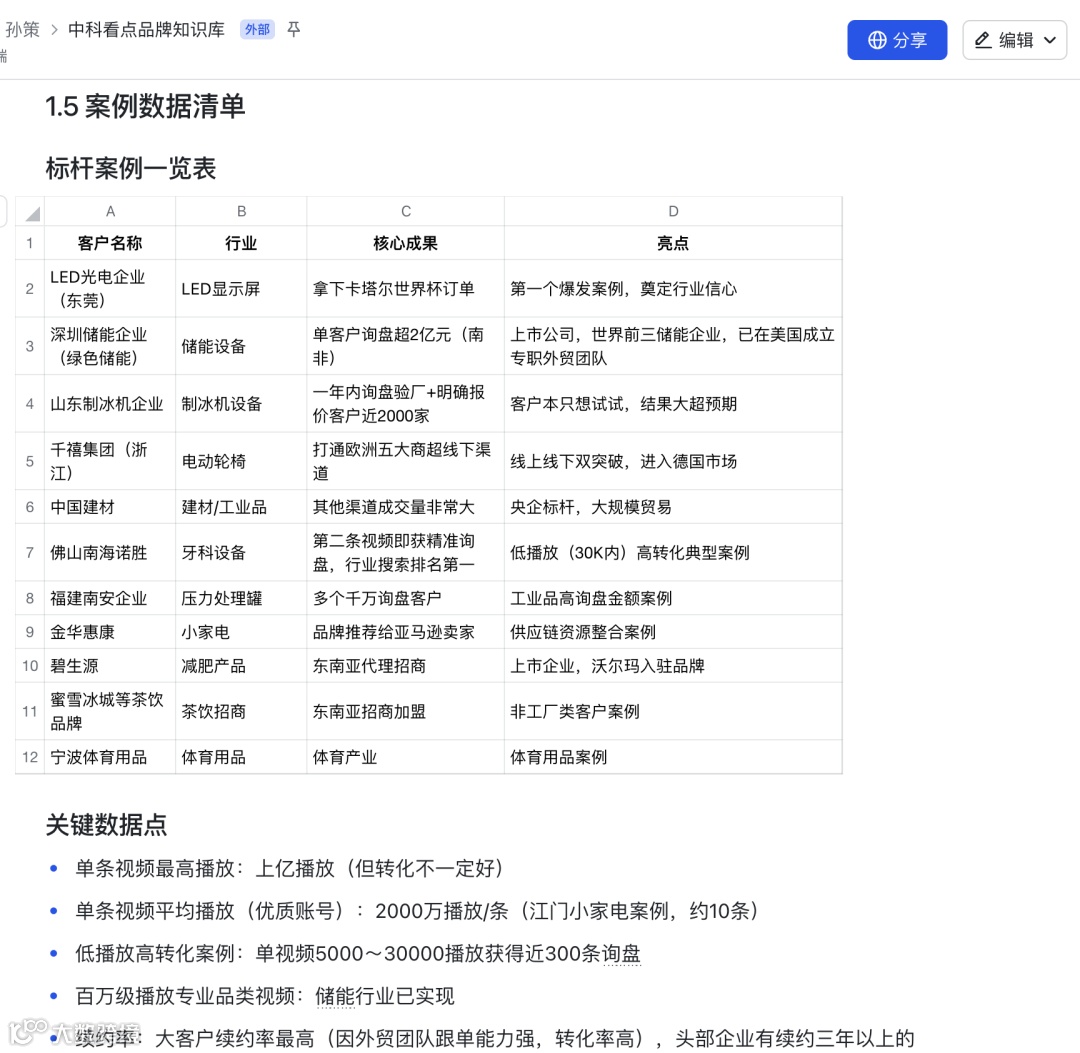1080x1053 pixels.
Task: Click the cell 牙科设备
Action: 241,552
